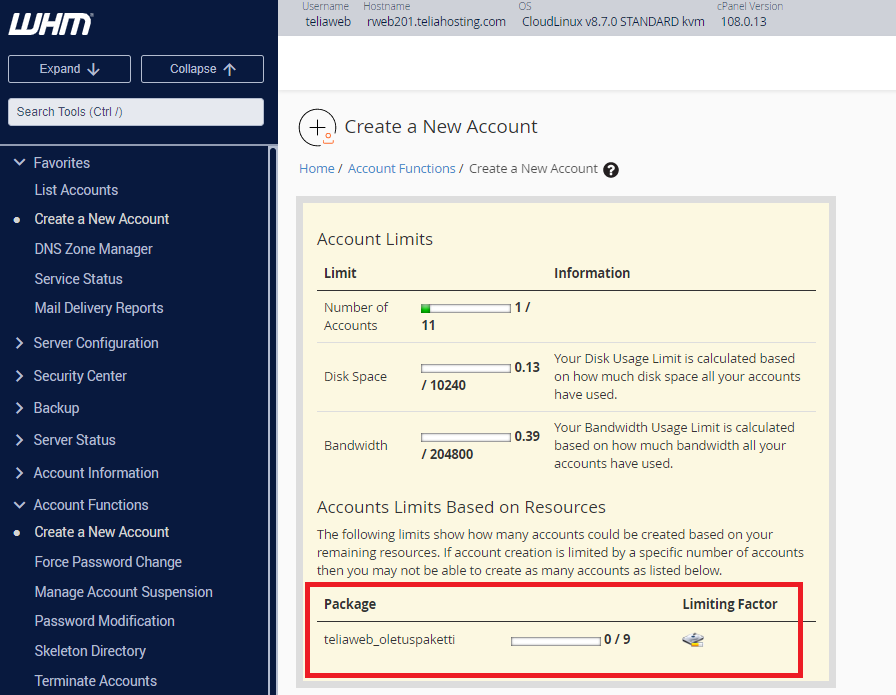896x695 pixels.
Task: Open Create a New Account under Account Functions
Action: tap(102, 532)
